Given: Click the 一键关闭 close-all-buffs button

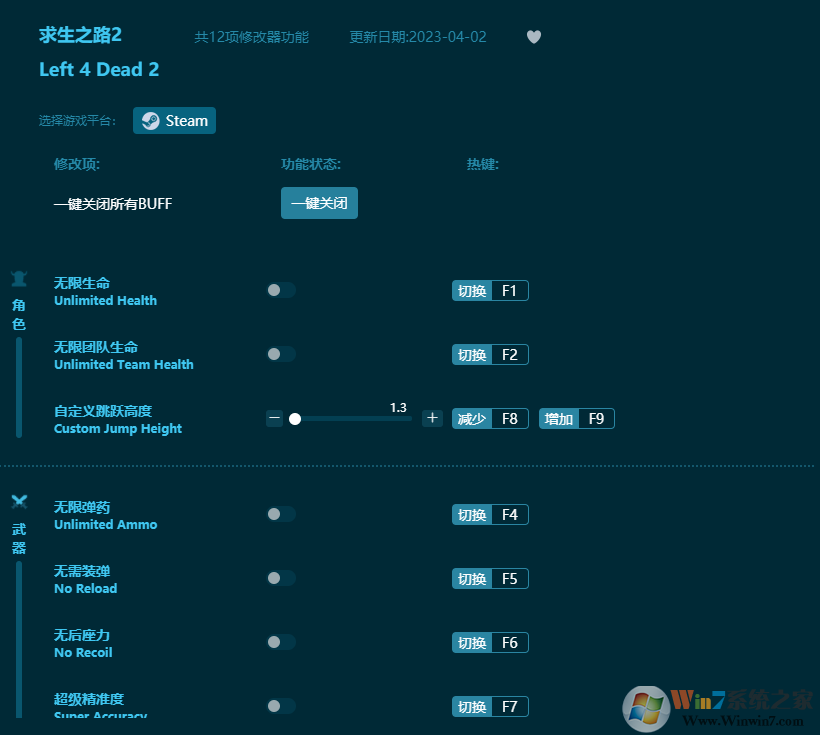Looking at the screenshot, I should [x=319, y=203].
